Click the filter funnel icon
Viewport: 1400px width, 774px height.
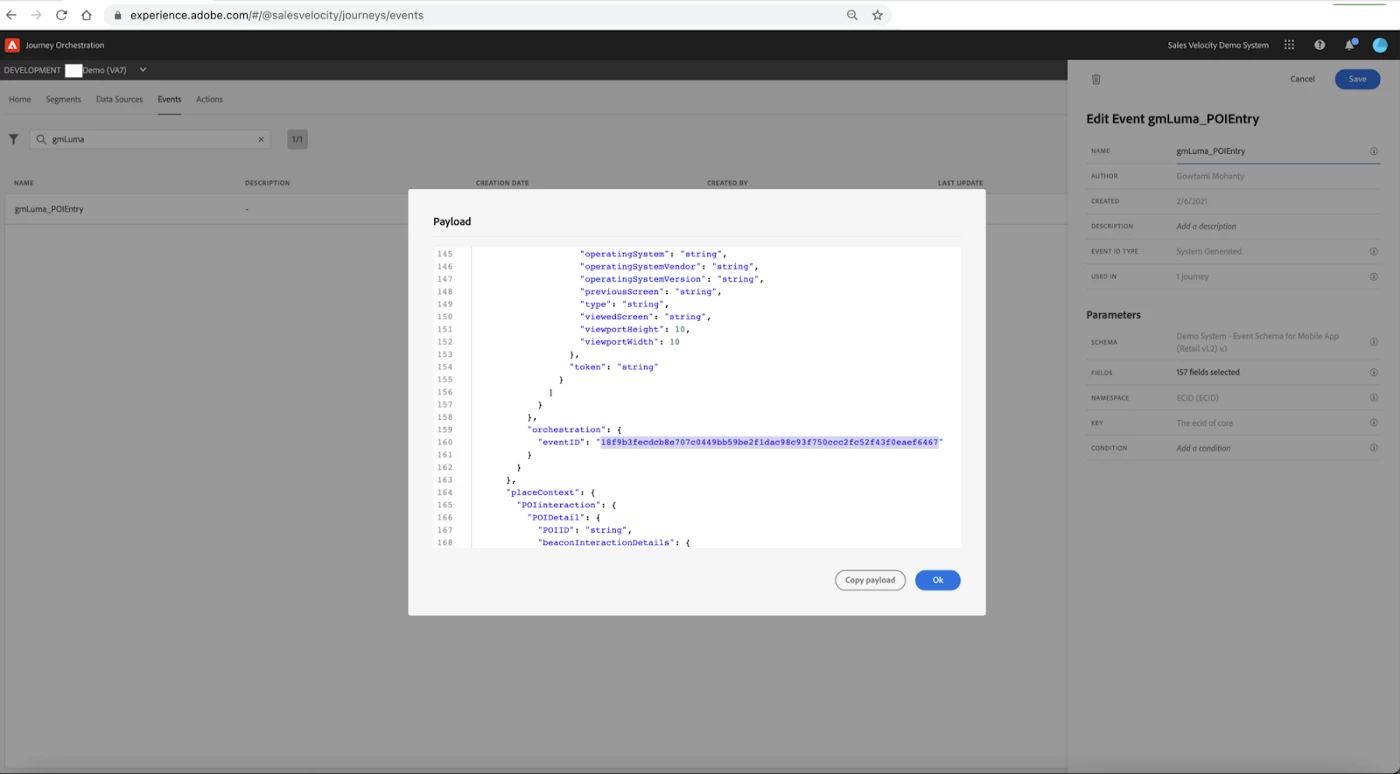click(14, 139)
